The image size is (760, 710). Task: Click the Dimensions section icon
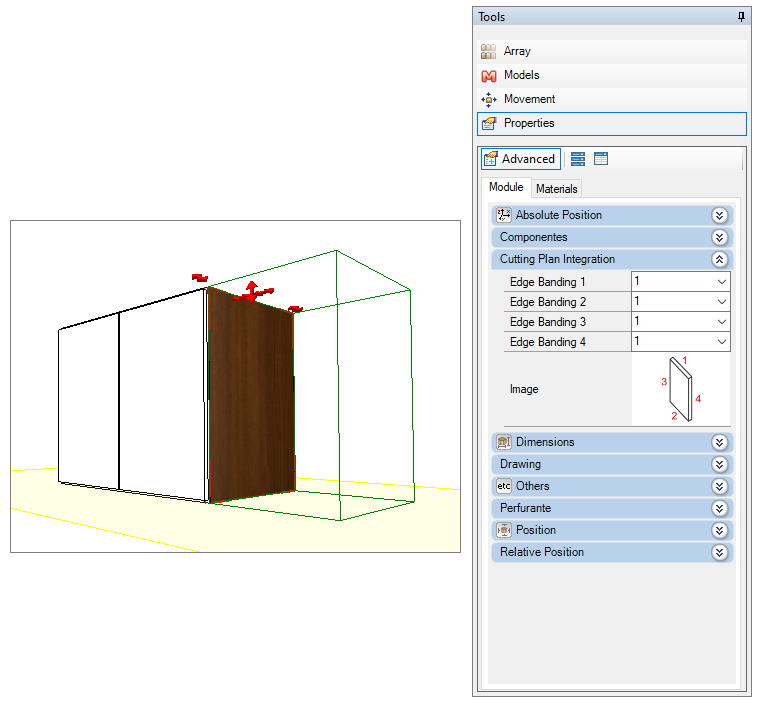pyautogui.click(x=504, y=442)
